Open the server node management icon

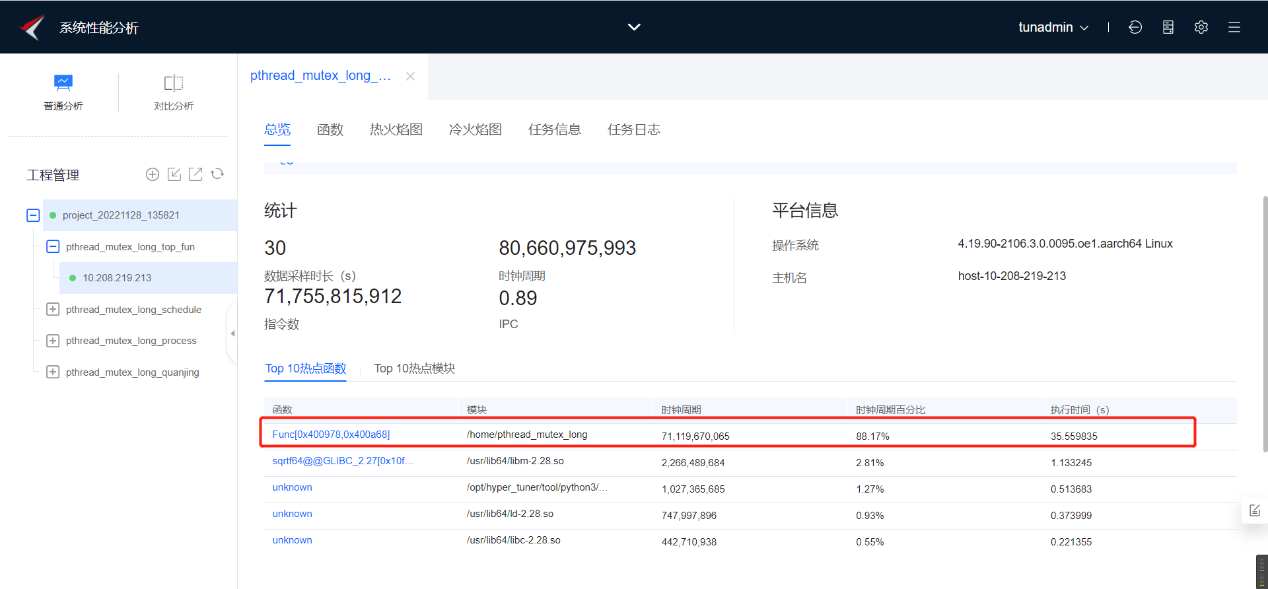tap(1168, 27)
